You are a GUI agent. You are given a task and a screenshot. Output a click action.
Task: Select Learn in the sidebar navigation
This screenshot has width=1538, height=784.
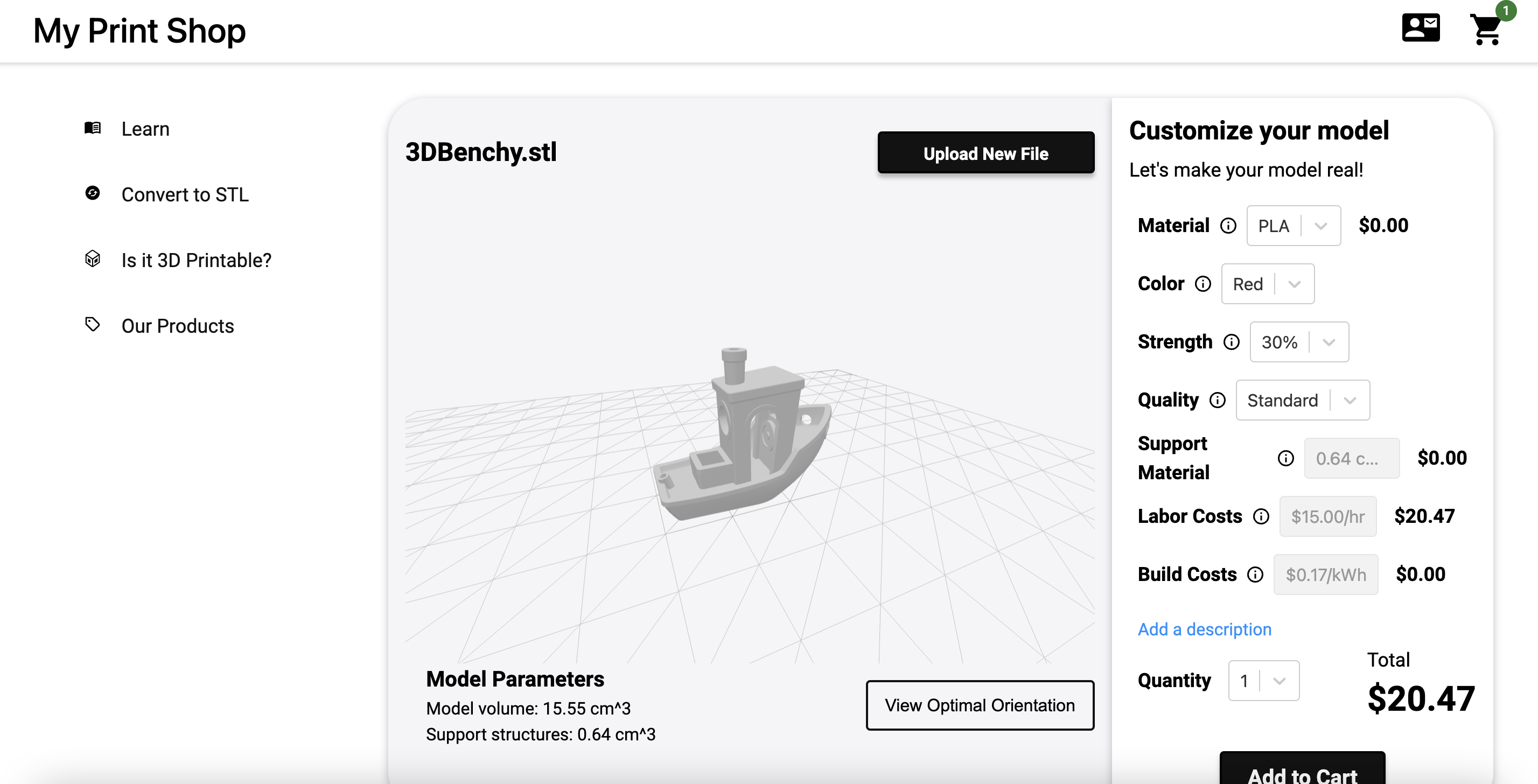tap(145, 128)
